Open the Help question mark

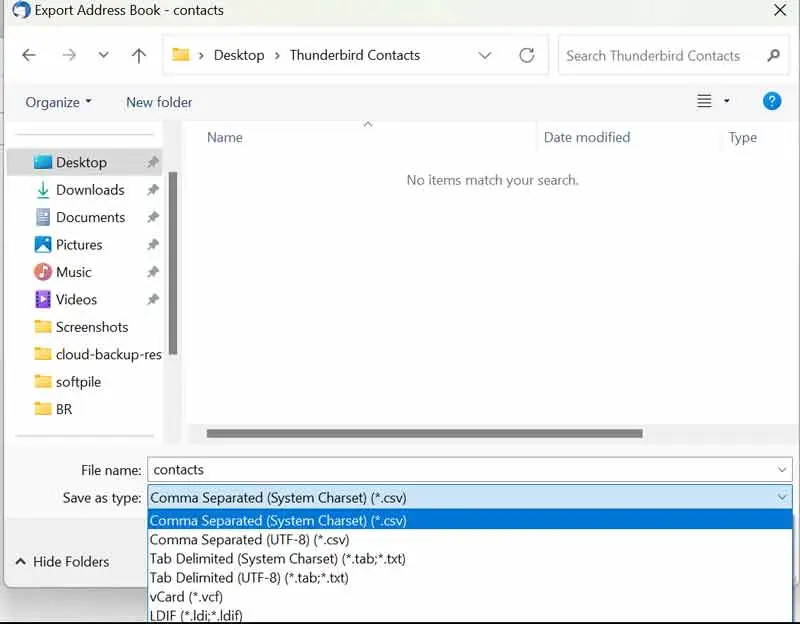pyautogui.click(x=772, y=101)
